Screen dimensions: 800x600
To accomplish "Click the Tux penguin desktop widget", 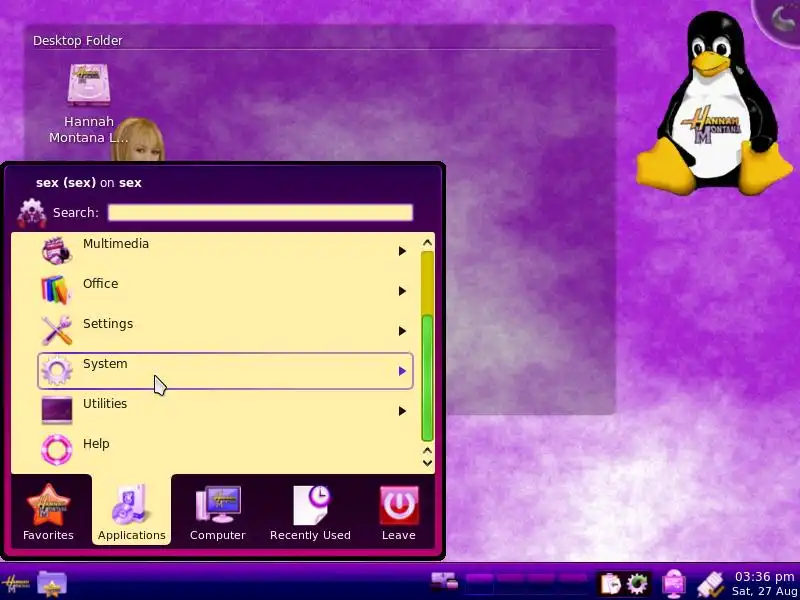I will tap(713, 102).
